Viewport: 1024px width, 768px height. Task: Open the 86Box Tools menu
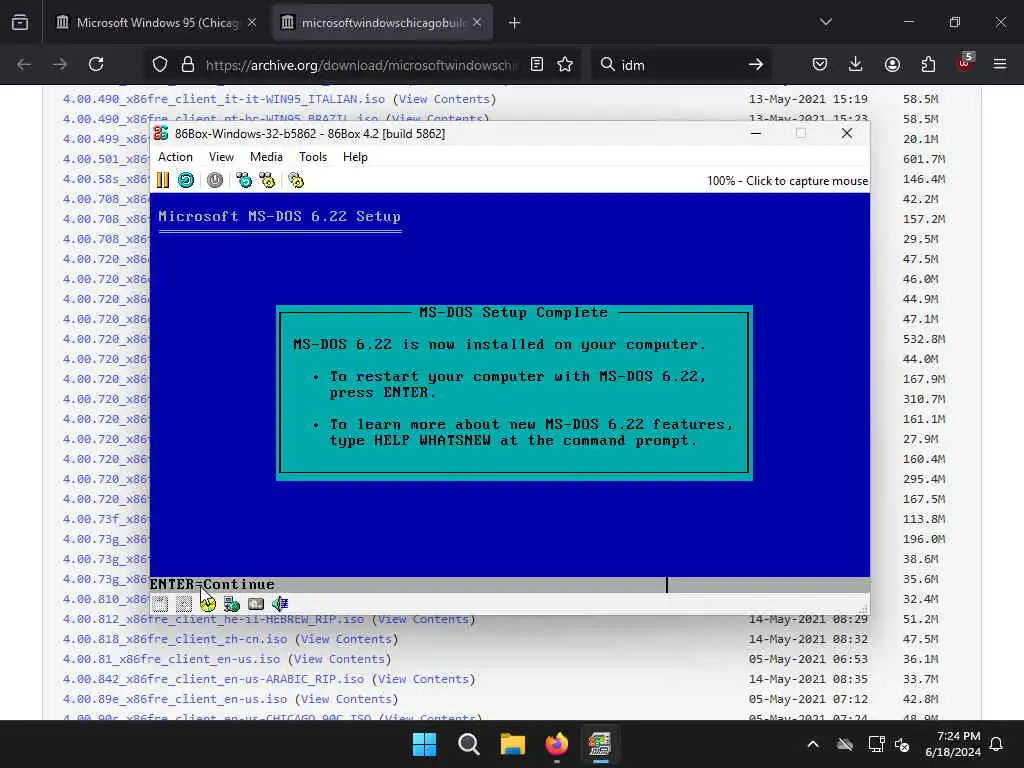click(x=313, y=157)
